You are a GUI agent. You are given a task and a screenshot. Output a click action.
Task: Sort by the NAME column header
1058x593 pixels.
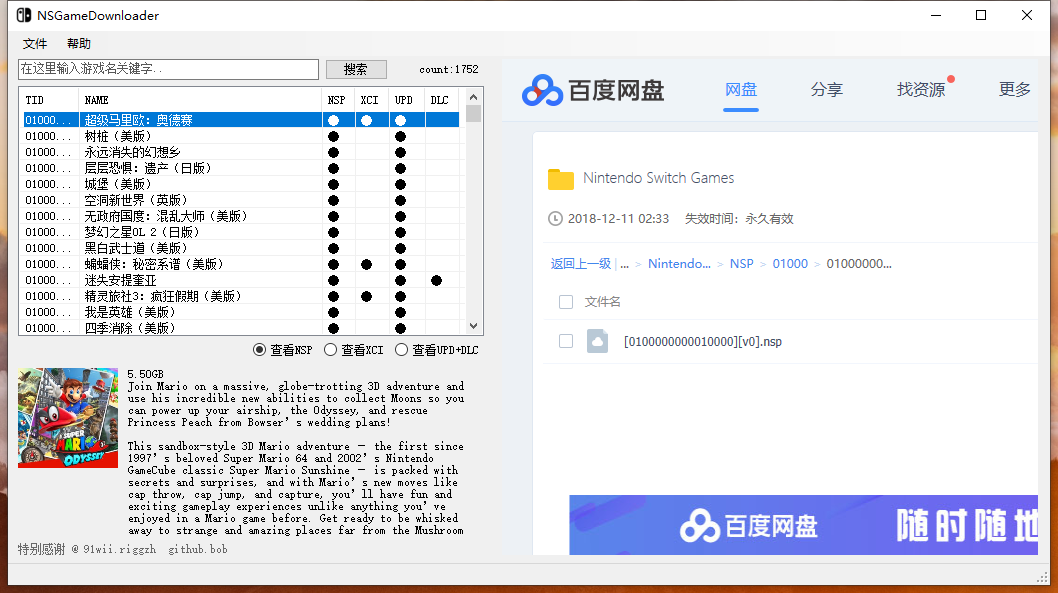point(200,100)
